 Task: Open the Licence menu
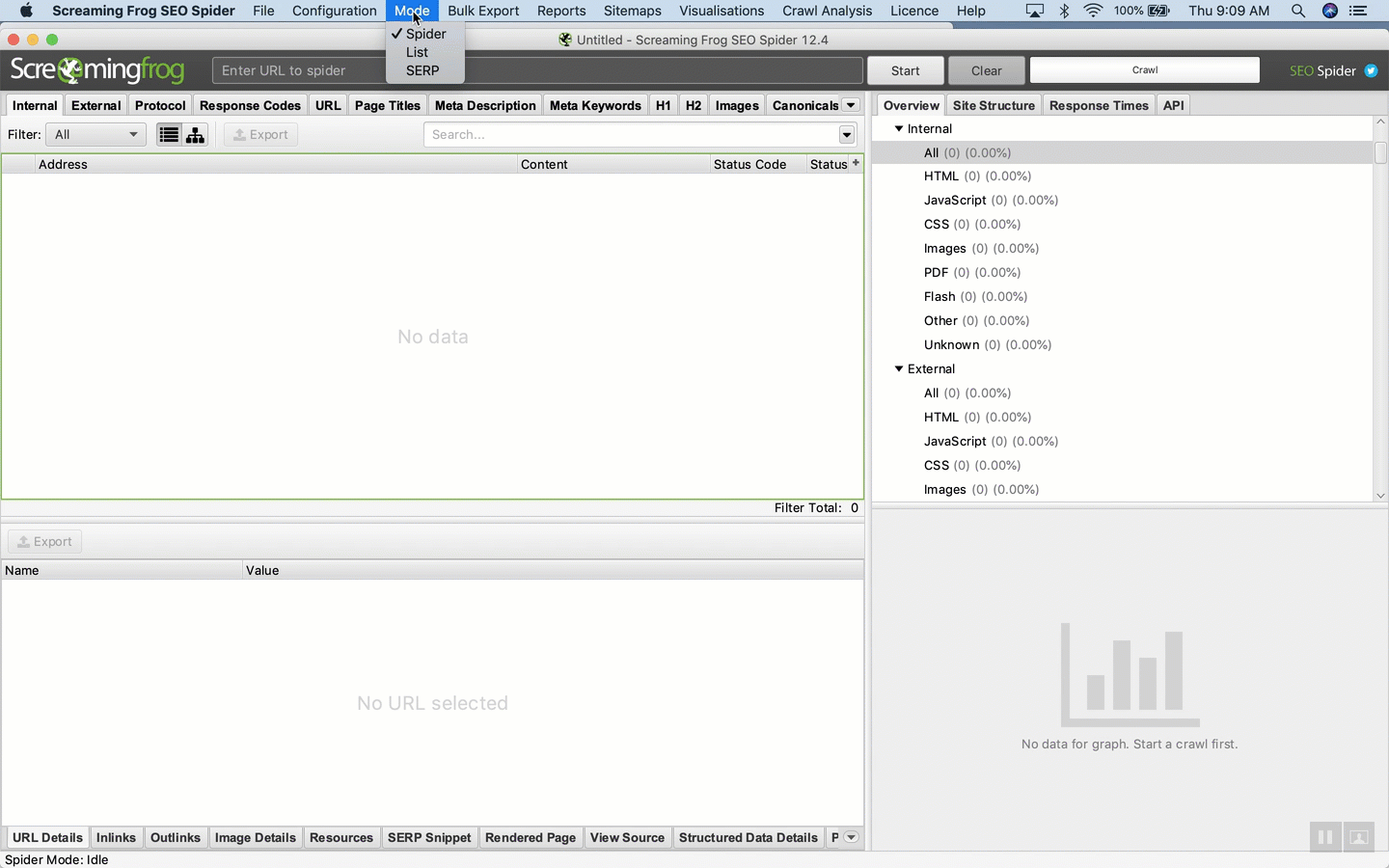pos(914,11)
